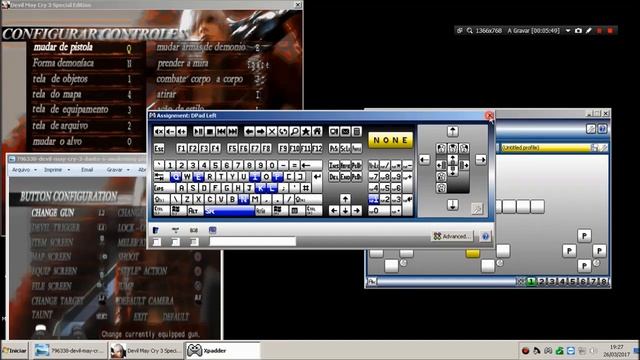Select the F1 key on virtual keyboard
This screenshot has width=640, height=360.
pos(181,148)
